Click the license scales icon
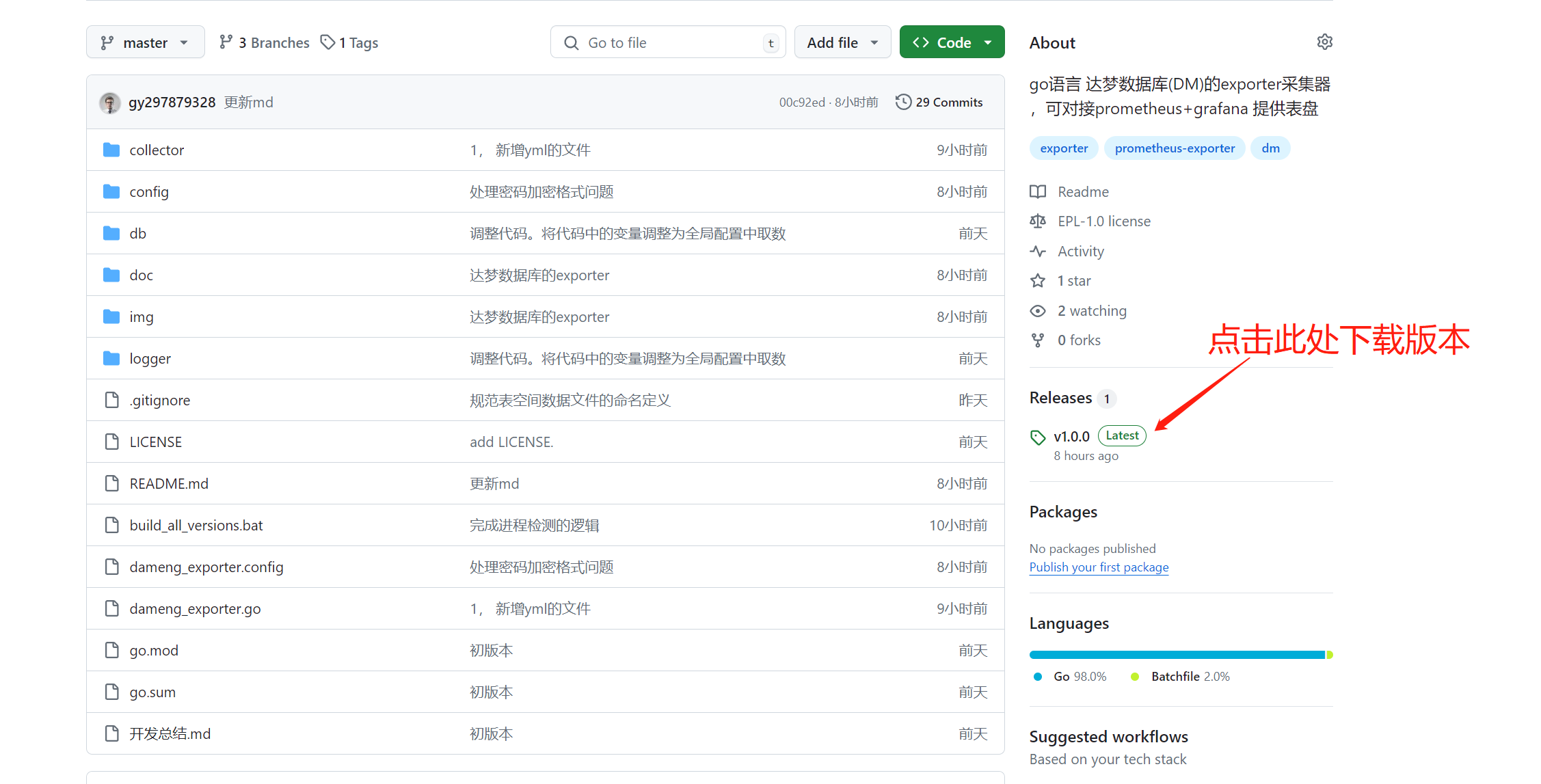 [x=1038, y=221]
